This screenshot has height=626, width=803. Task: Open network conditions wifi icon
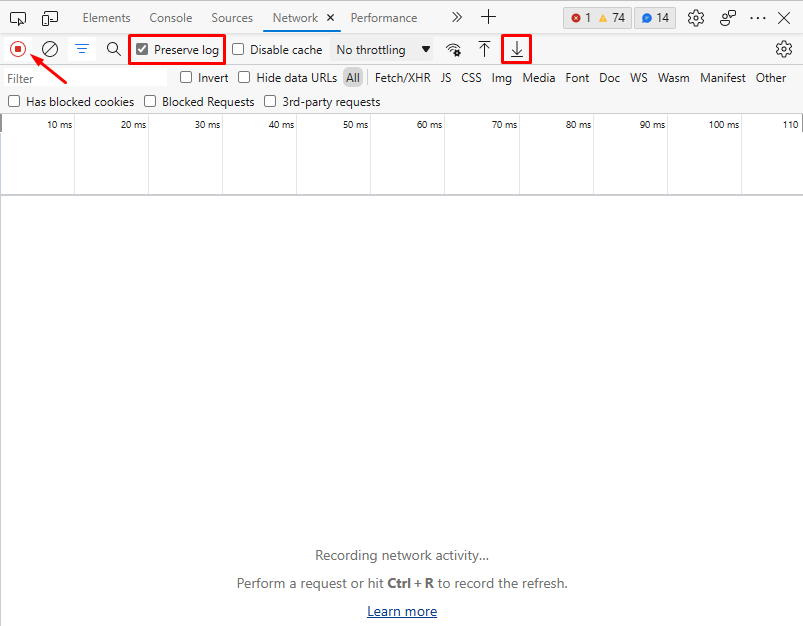click(454, 49)
